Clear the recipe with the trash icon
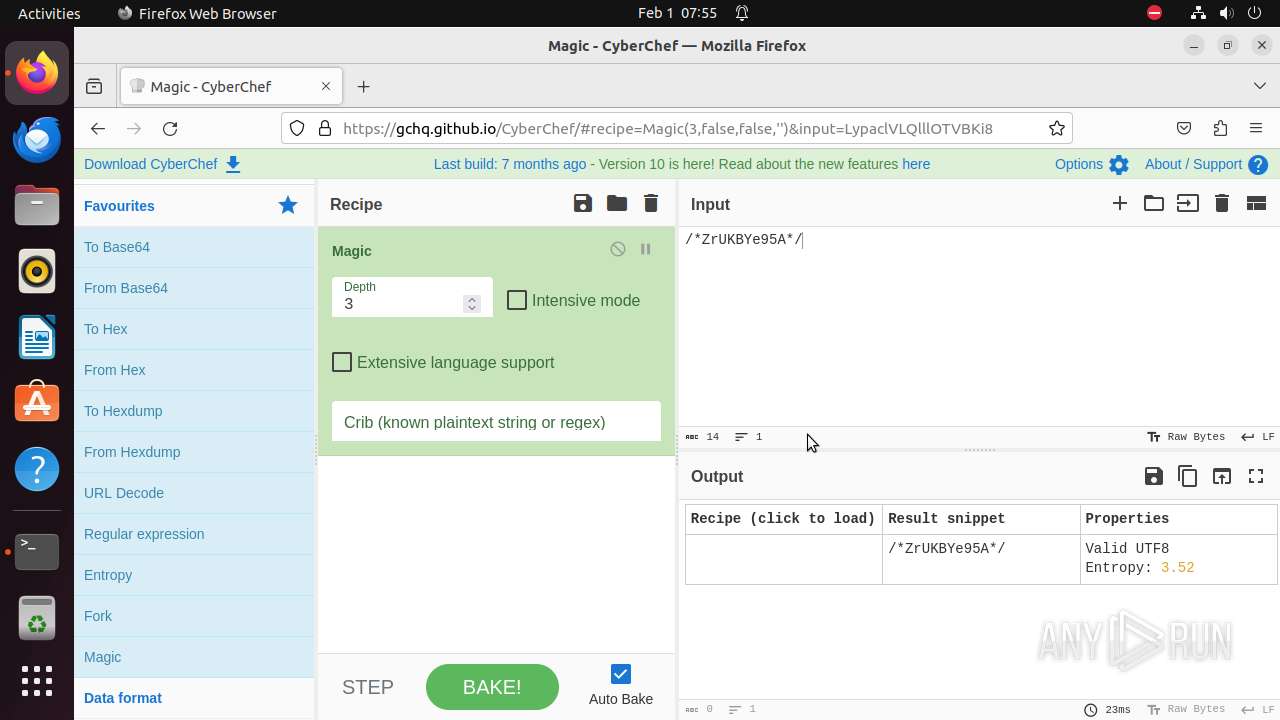 point(651,204)
